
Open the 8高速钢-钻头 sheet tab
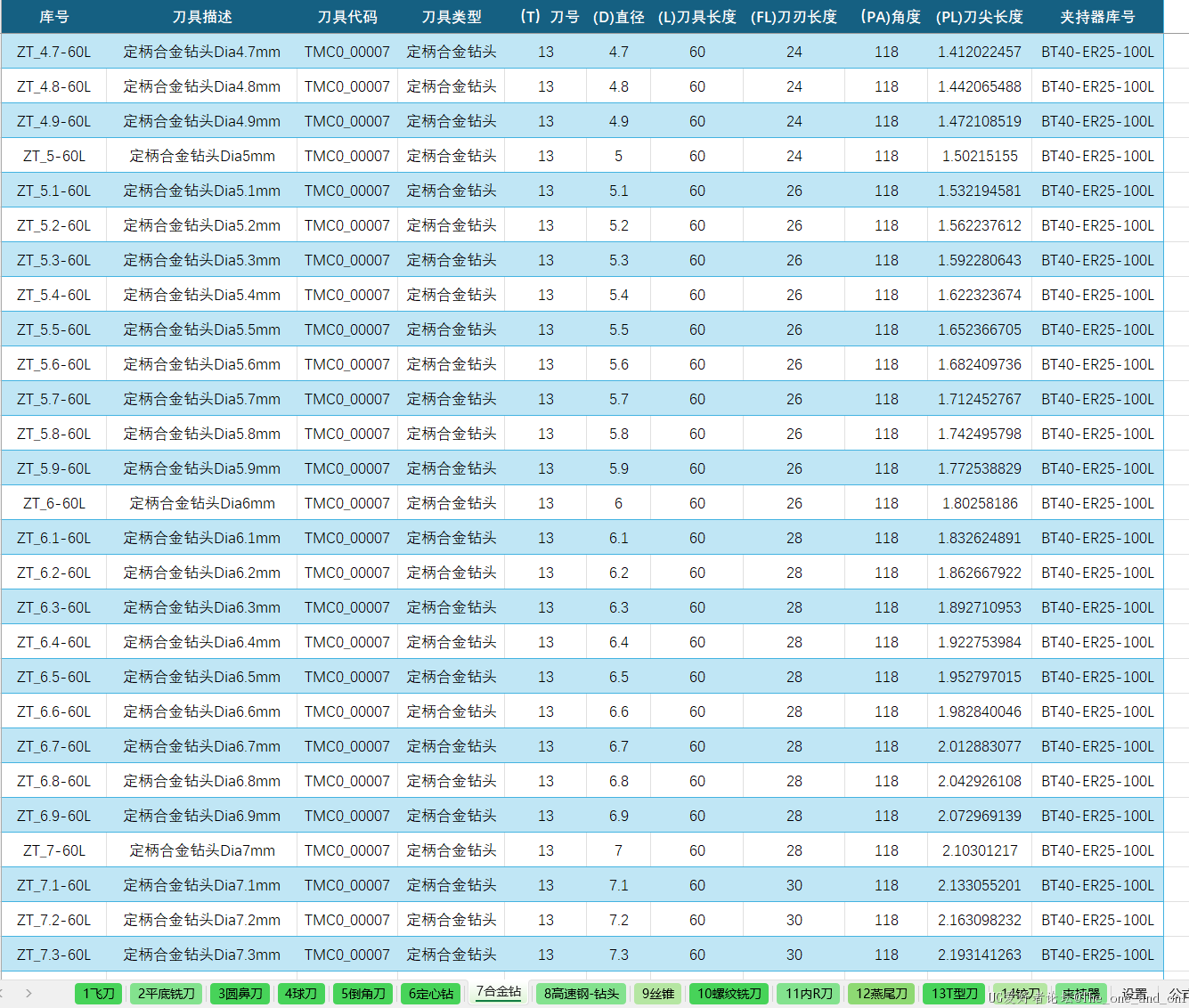click(x=582, y=994)
